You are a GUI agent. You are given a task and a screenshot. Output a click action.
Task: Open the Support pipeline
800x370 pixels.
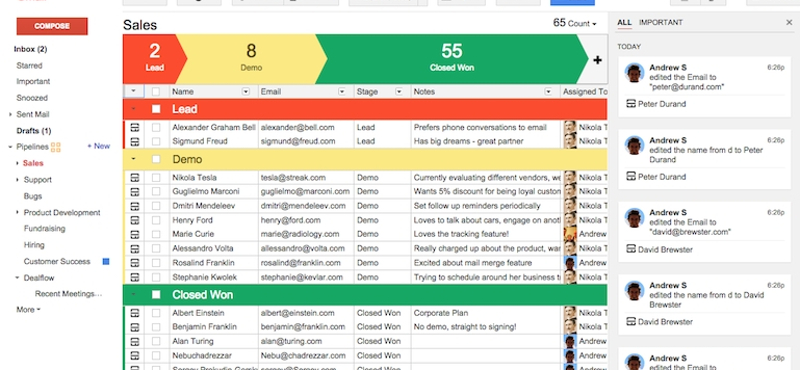pos(38,180)
